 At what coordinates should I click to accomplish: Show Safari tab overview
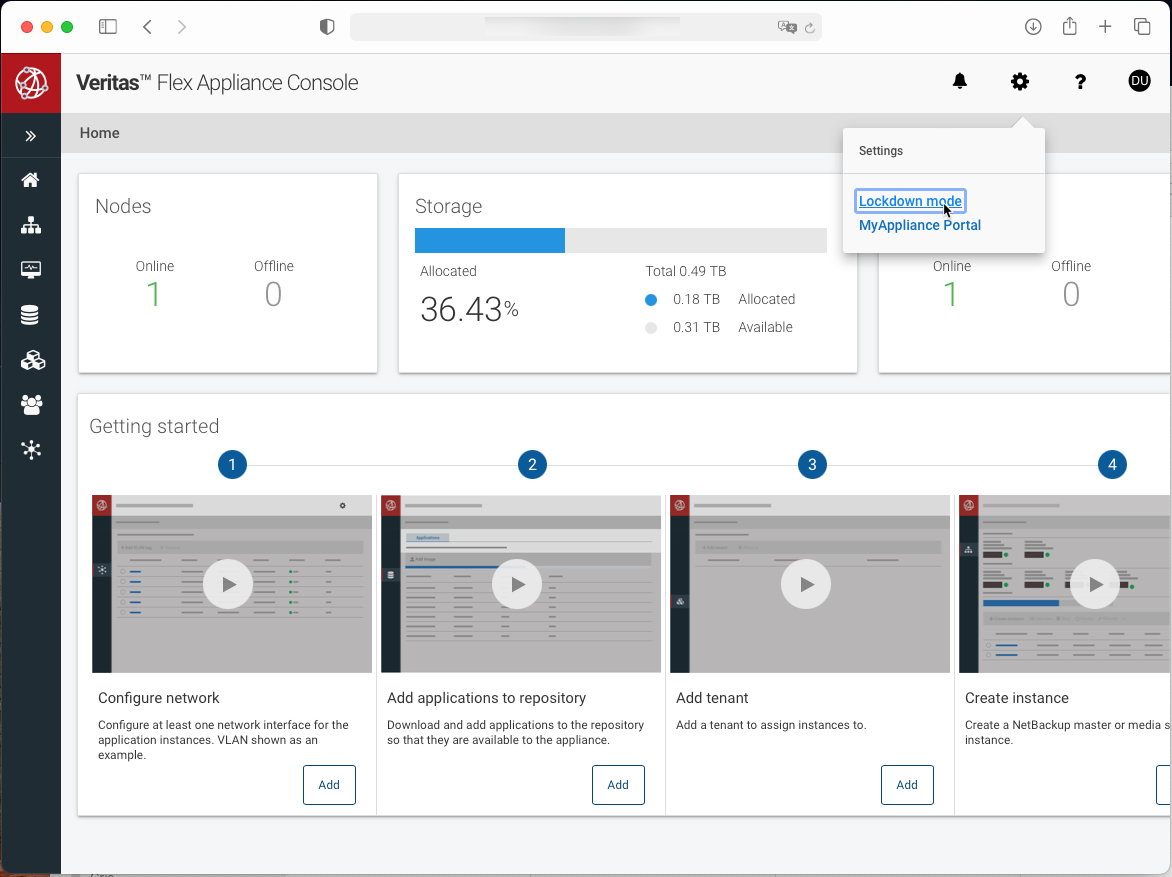pos(1142,27)
